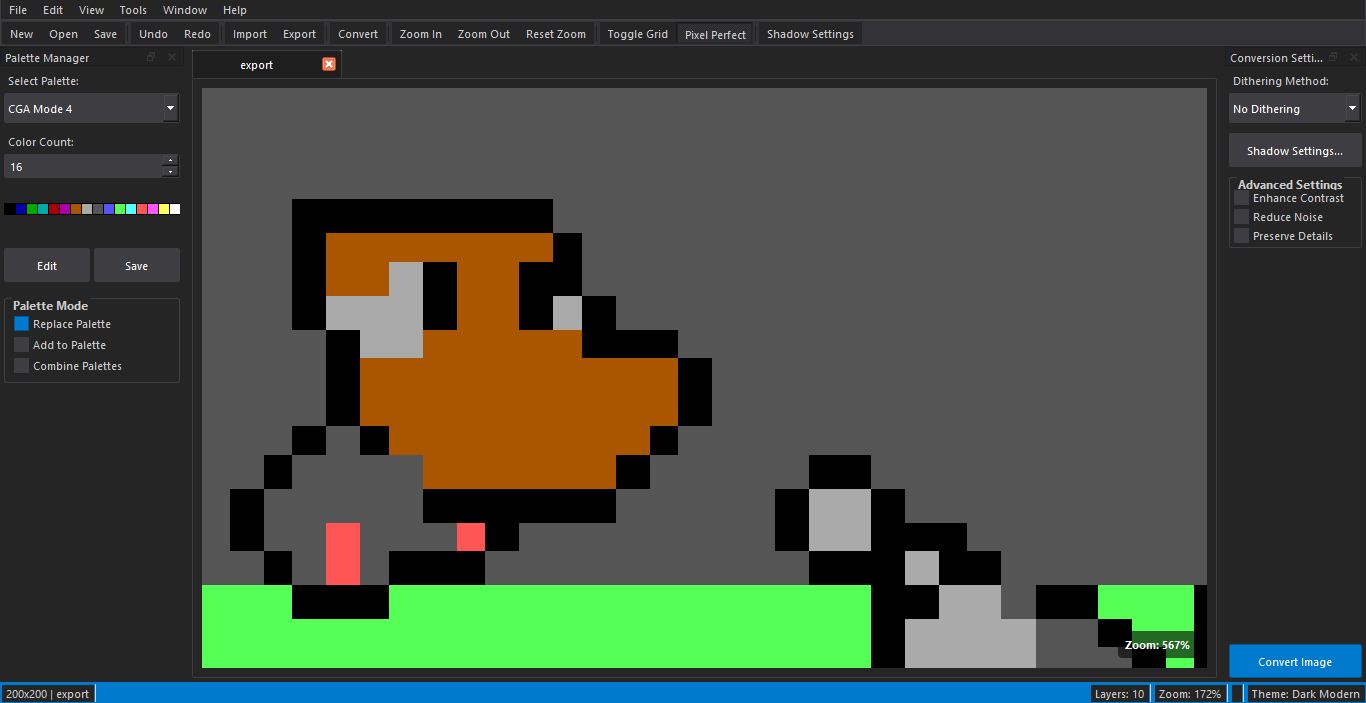Click status bar text 'Layers: 10'
This screenshot has height=703, width=1366.
pos(1120,694)
